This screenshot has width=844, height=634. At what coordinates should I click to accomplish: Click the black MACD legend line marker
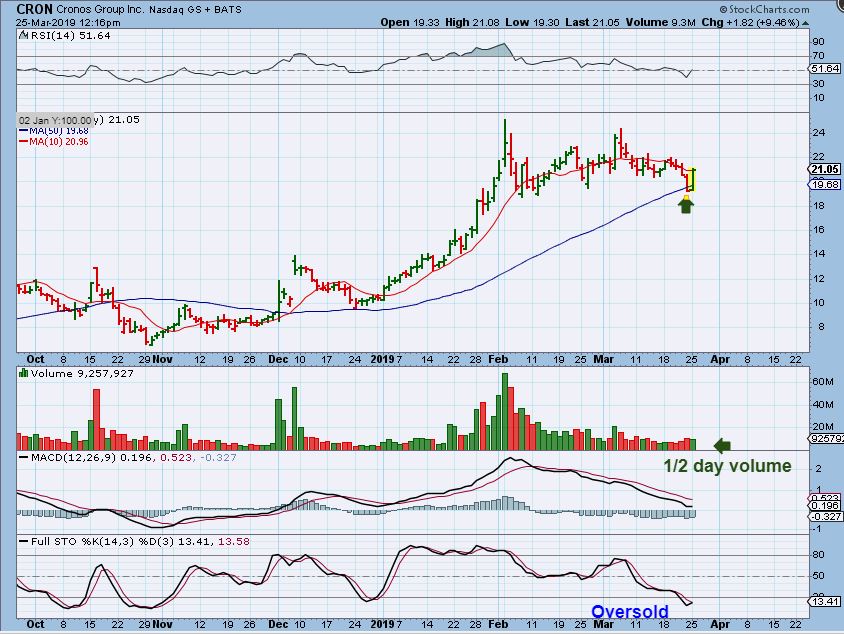(x=24, y=457)
